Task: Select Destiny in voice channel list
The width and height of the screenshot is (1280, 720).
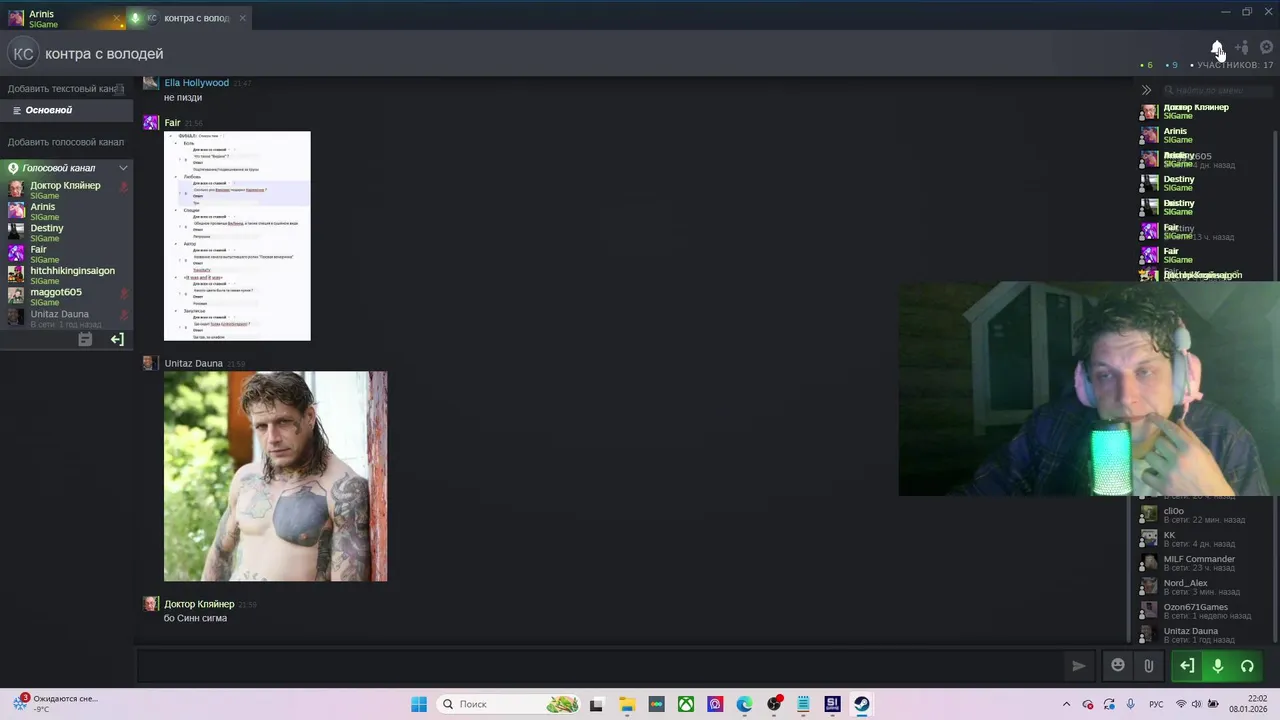Action: [66, 232]
